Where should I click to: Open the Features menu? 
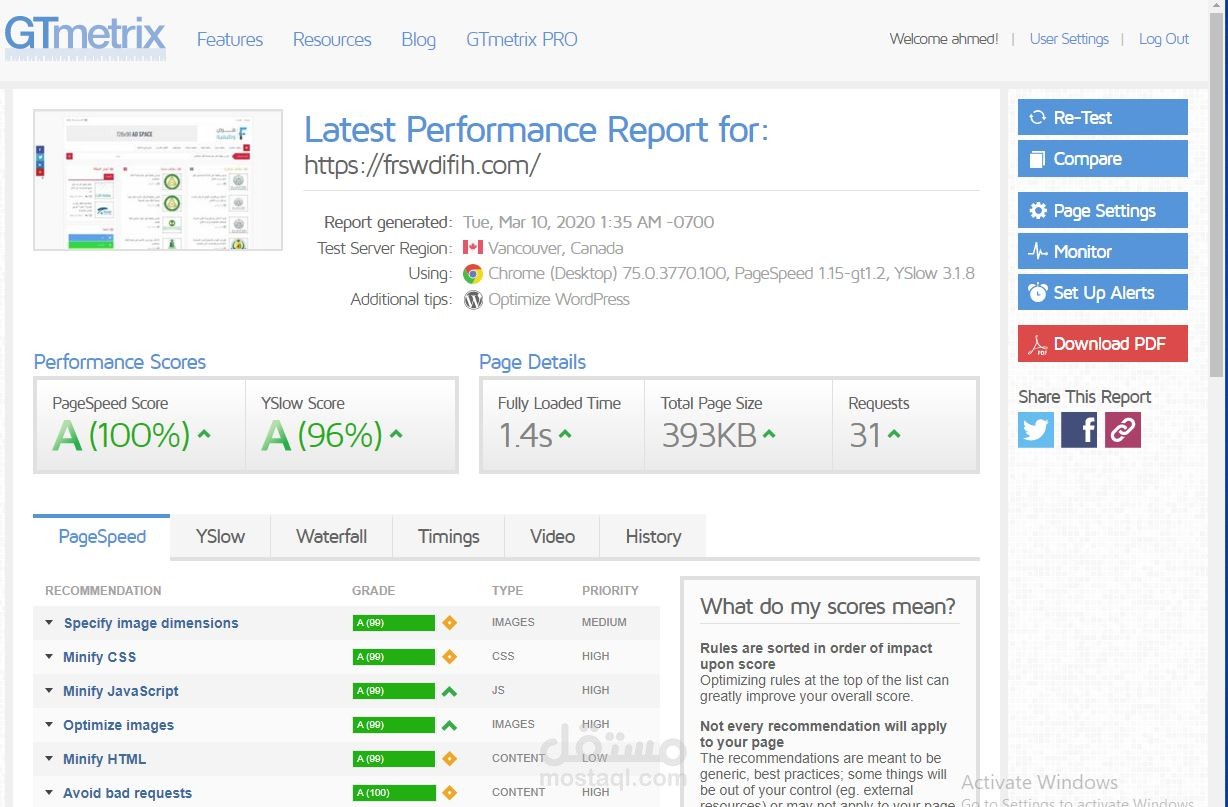pos(230,39)
